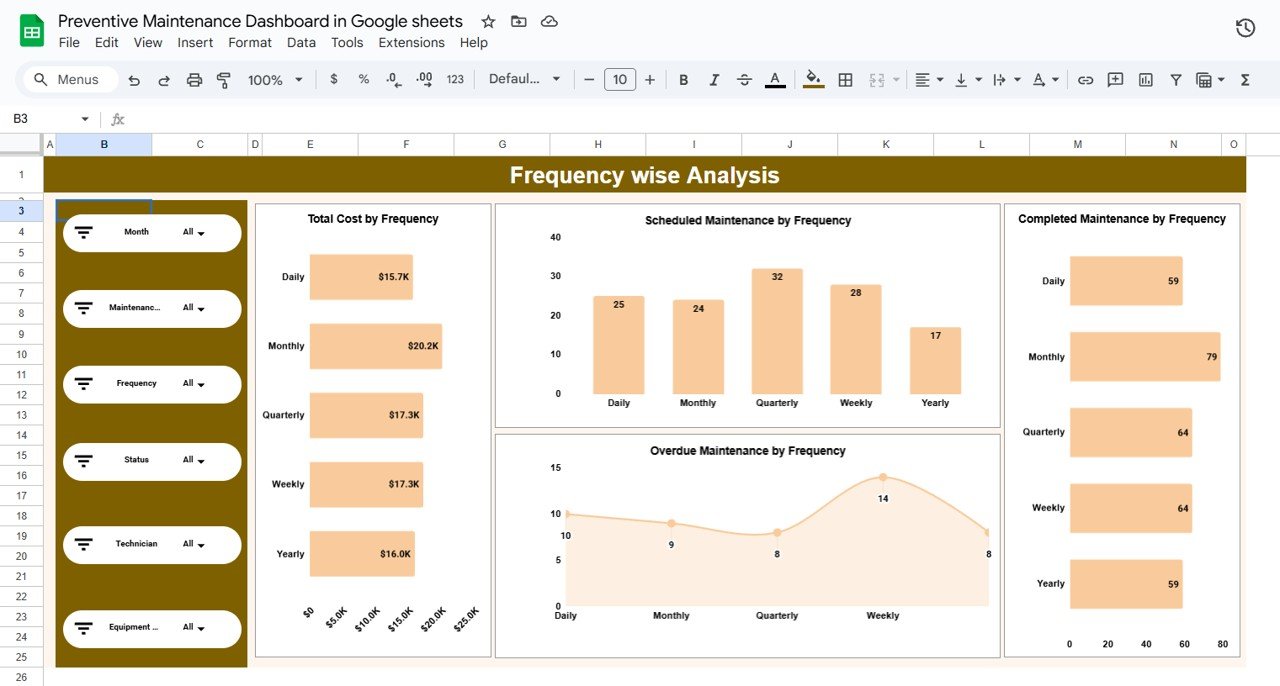The width and height of the screenshot is (1280, 686).
Task: Open the insert comment tool
Action: [x=1115, y=79]
